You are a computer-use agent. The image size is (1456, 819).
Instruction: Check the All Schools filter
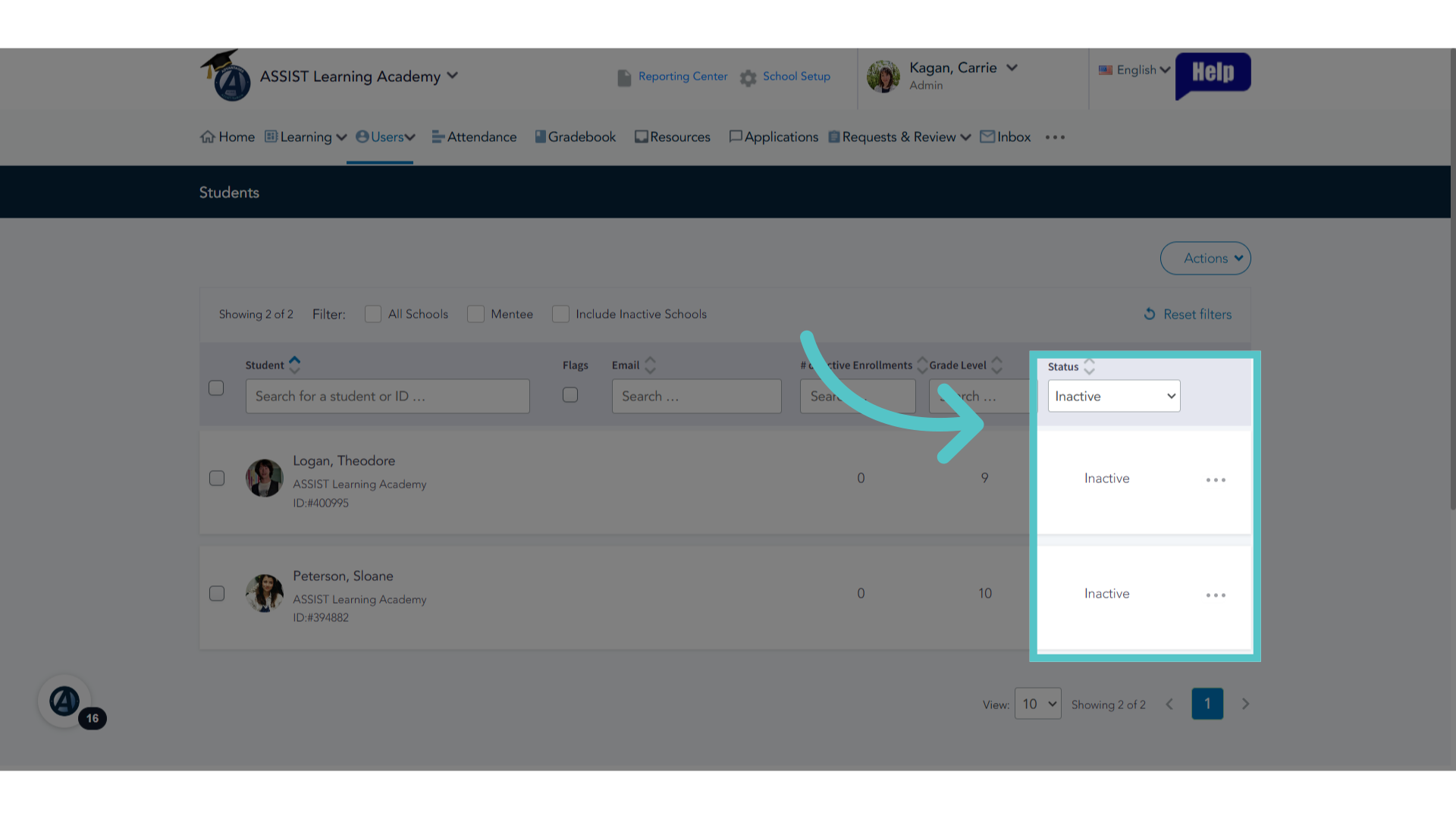[373, 314]
